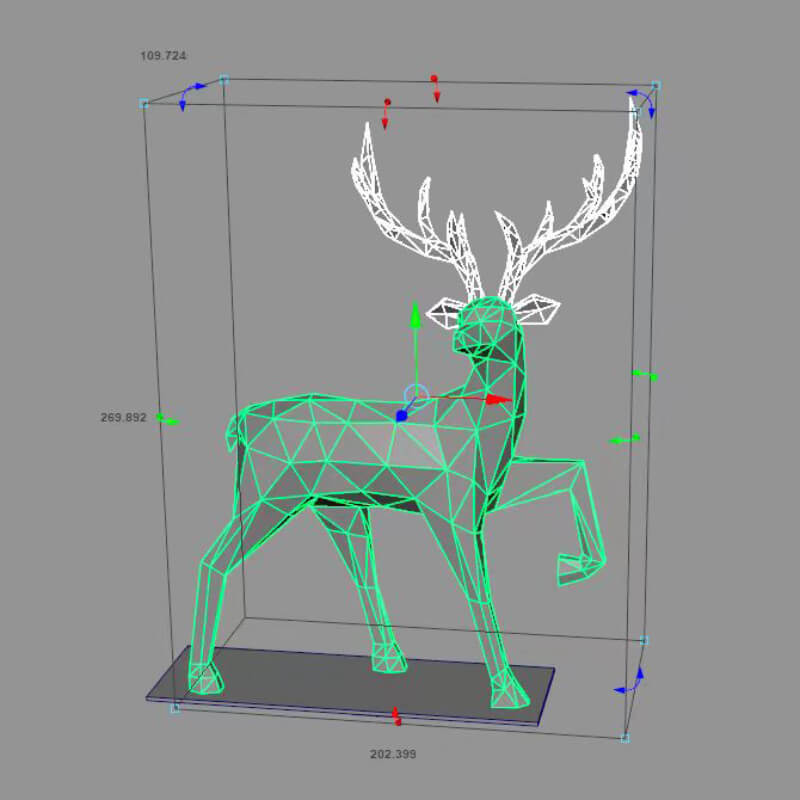Click the 109.724 depth dimension label
The height and width of the screenshot is (800, 800).
163,56
